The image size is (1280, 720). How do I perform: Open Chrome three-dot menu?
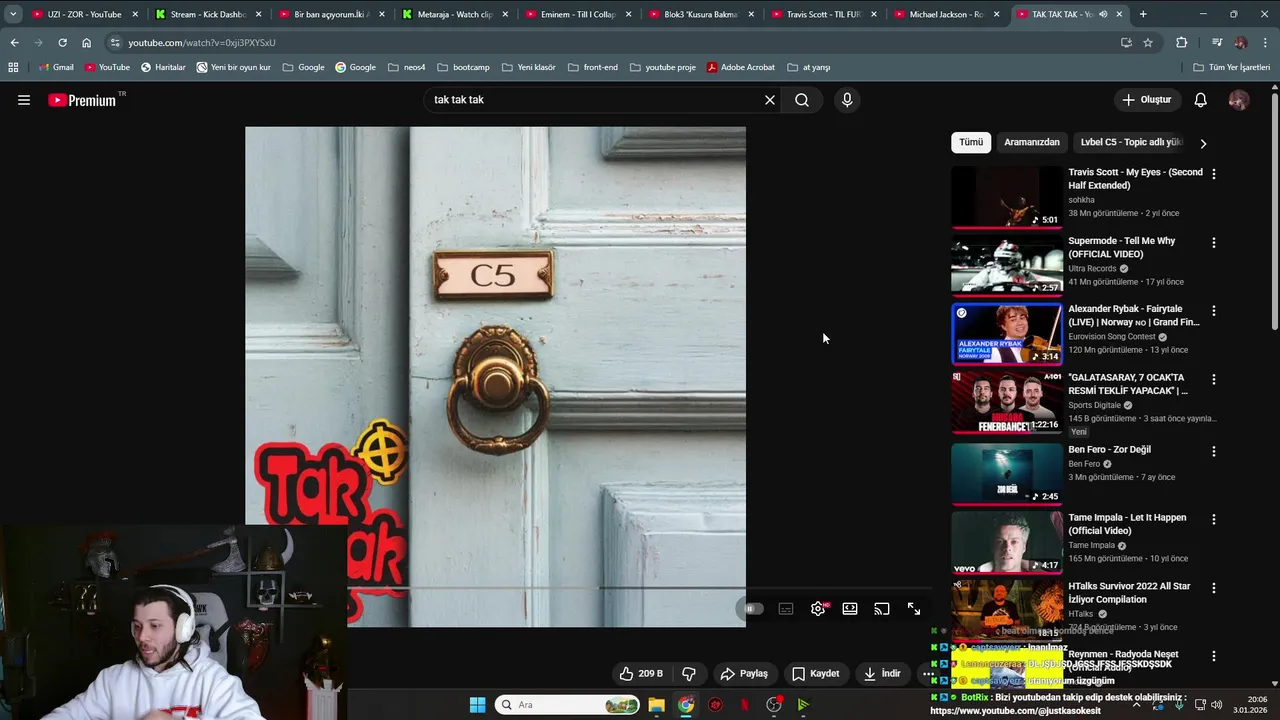(x=1265, y=43)
